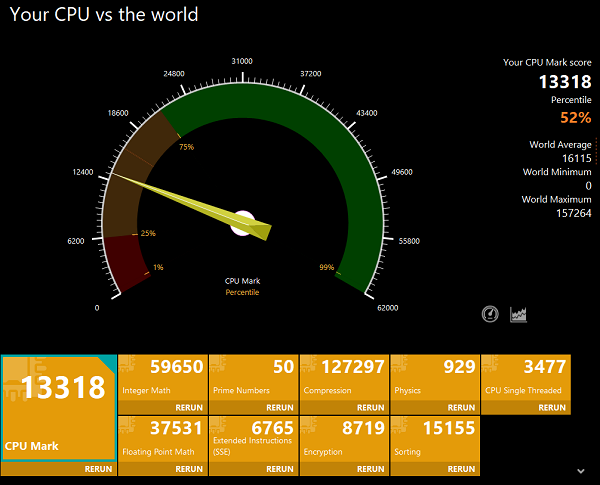Open the Integer Math 59650 tile

pyautogui.click(x=163, y=378)
